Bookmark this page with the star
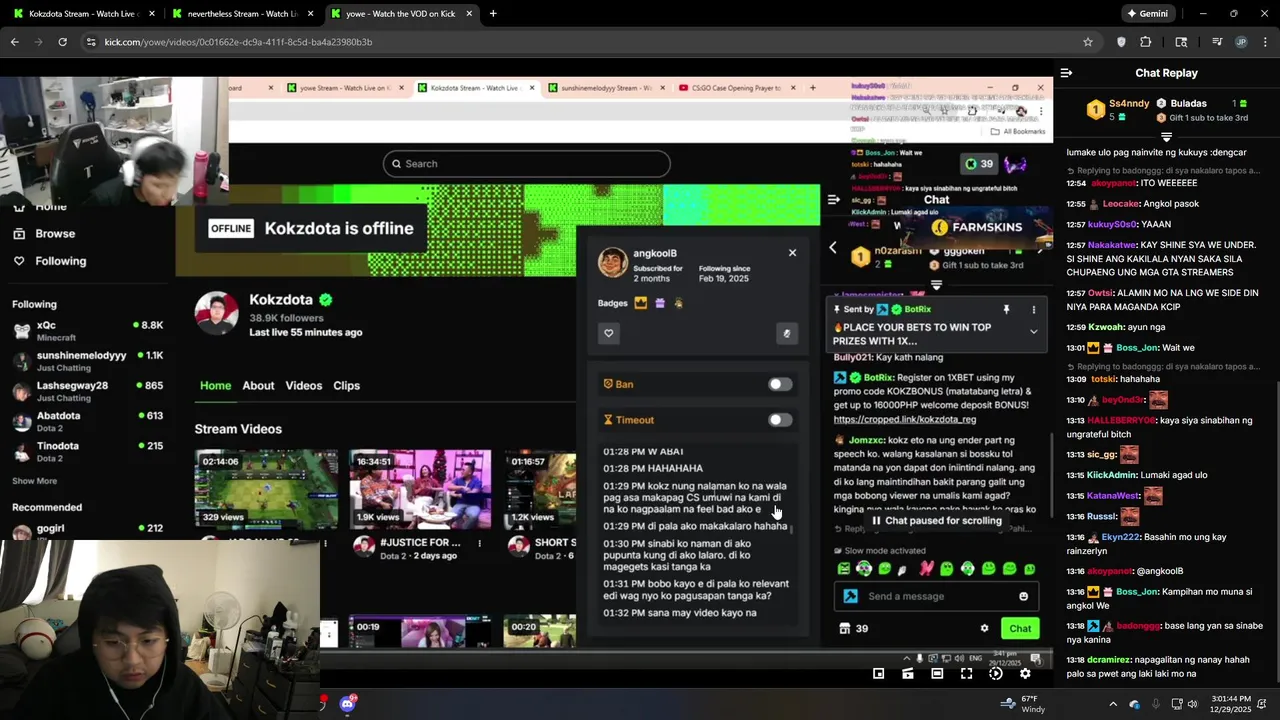 1088,42
